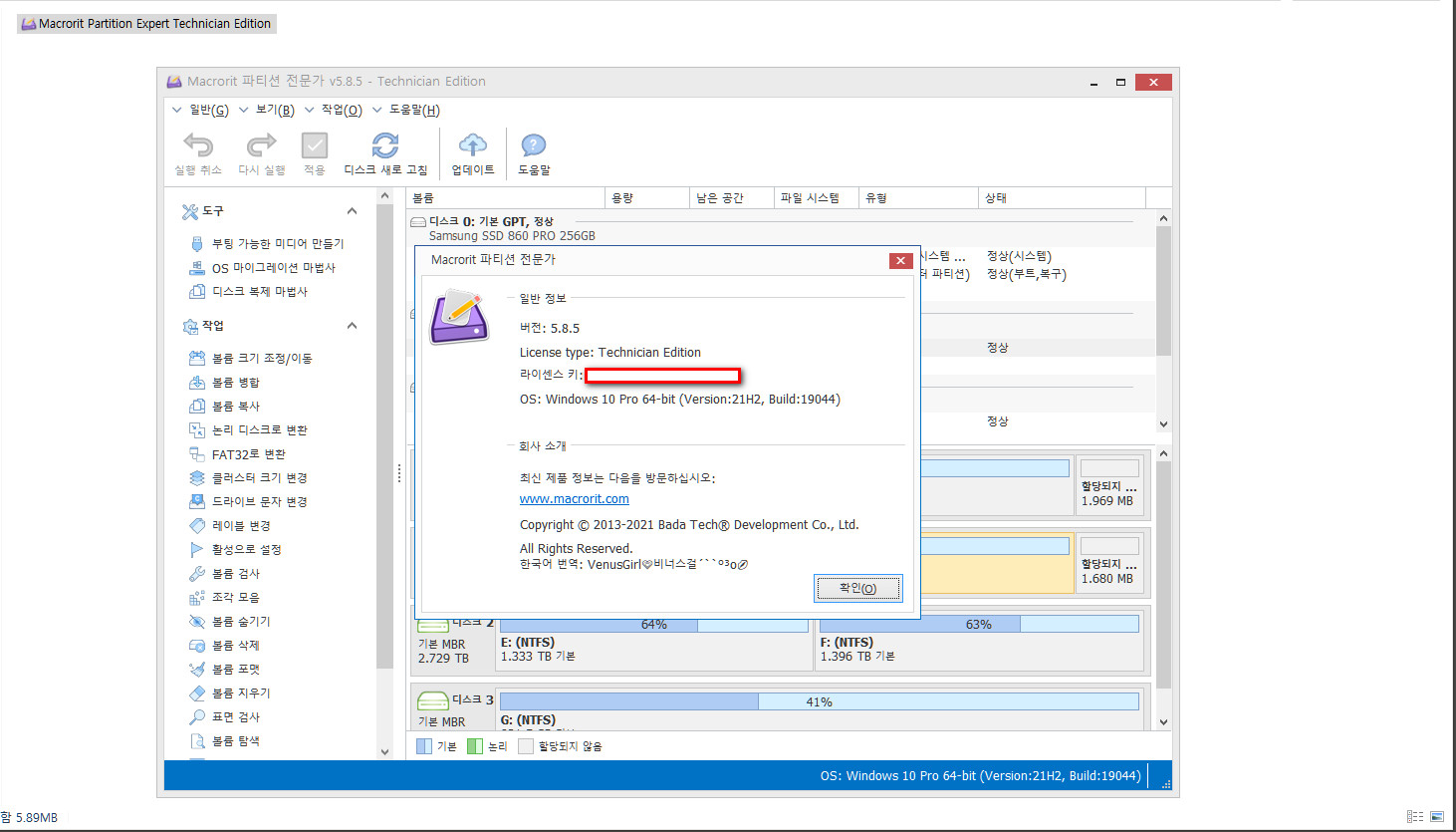Close the Macrorit 파티션 전문가 about dialog
Viewport: 1456px width, 832px height.
[900, 261]
